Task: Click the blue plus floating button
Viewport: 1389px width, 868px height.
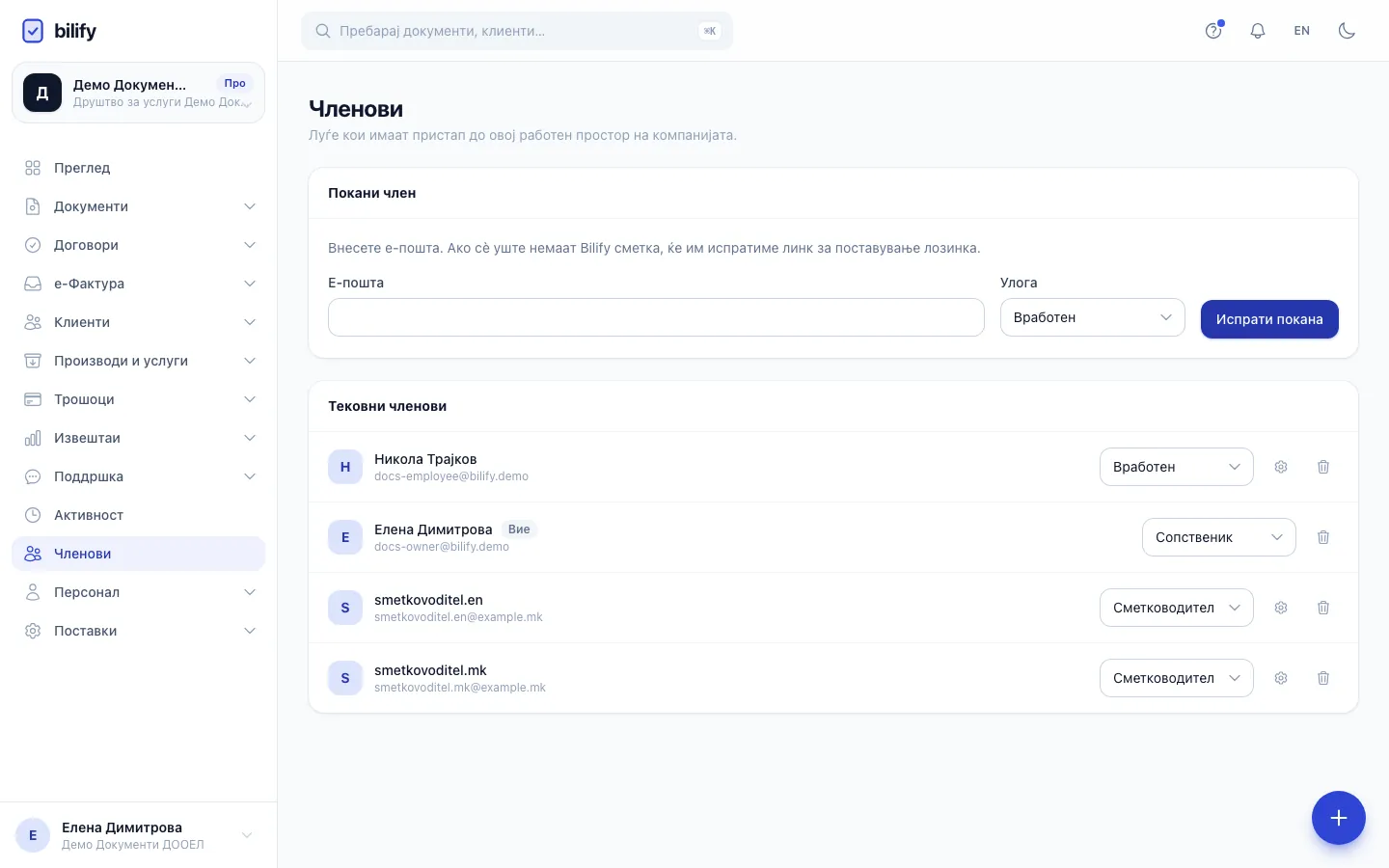Action: click(x=1339, y=818)
